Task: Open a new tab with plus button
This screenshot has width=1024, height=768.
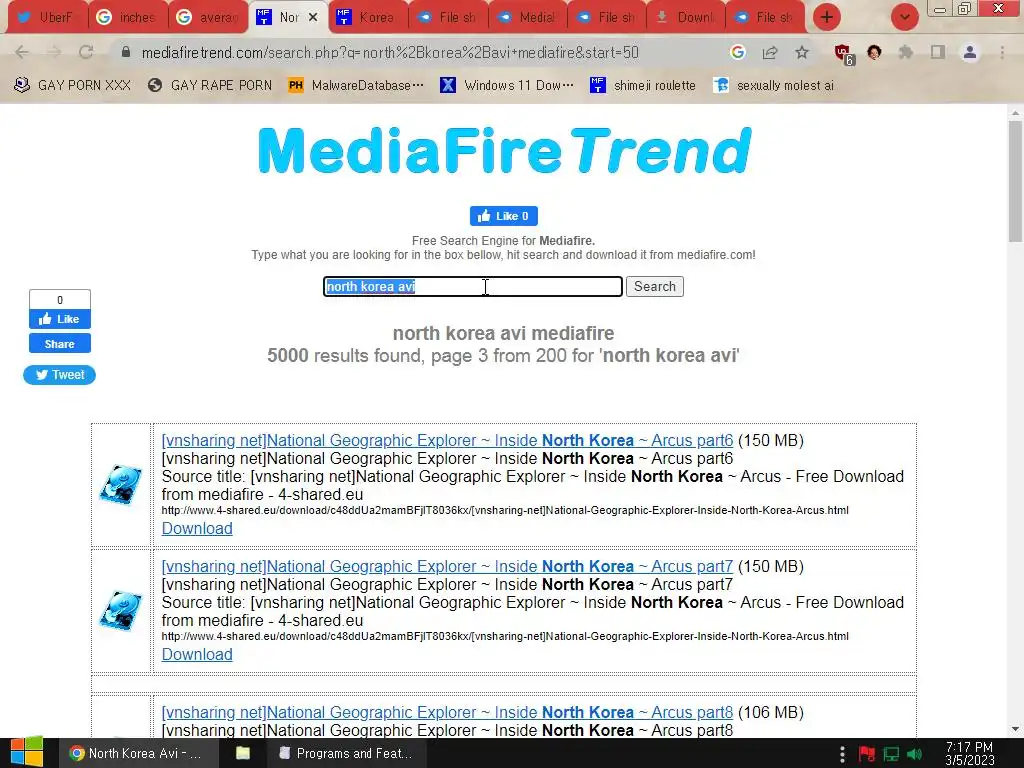Action: 827,17
